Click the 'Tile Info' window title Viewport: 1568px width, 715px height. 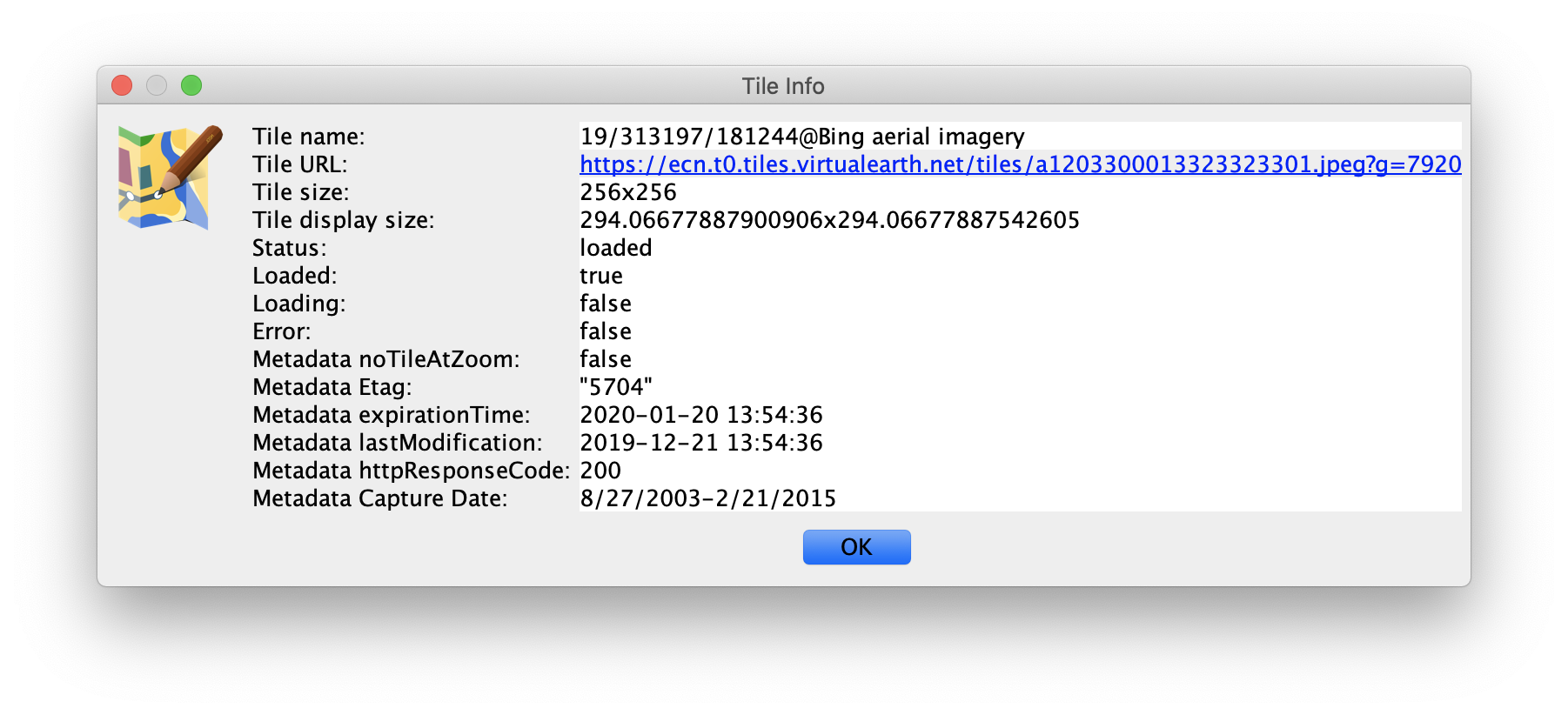[783, 86]
